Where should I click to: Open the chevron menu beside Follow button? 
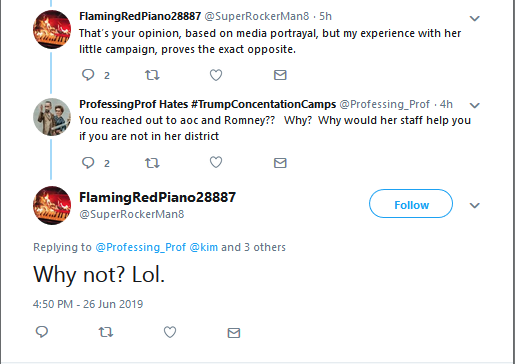(474, 205)
